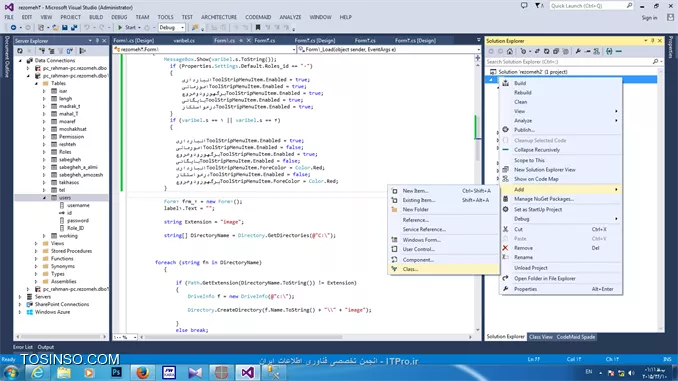Viewport: 678px width, 381px height.
Task: Expand the Views folder node
Action: (36, 243)
